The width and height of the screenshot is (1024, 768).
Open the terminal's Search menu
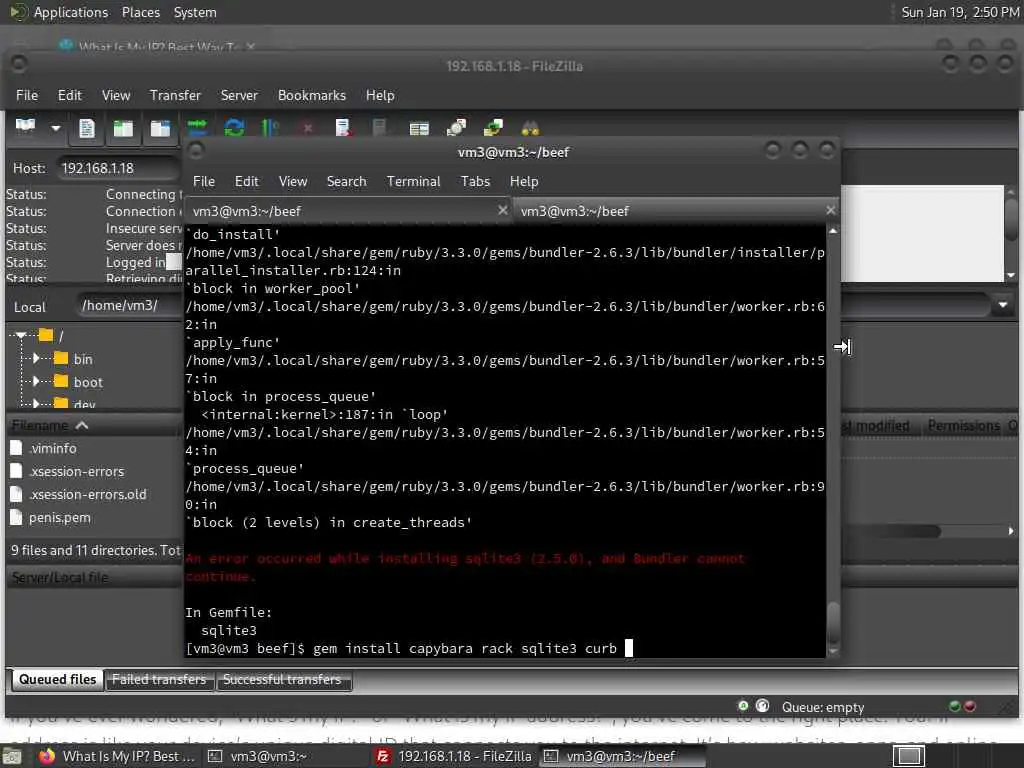(x=346, y=182)
